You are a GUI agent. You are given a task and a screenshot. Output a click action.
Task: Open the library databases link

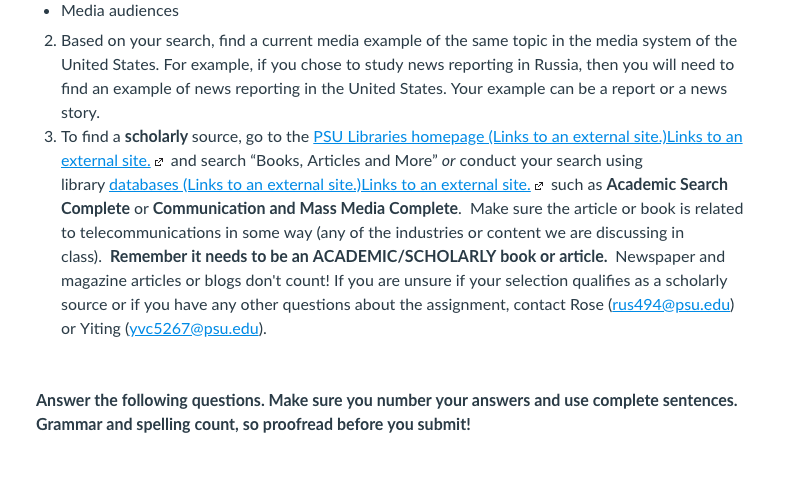click(x=319, y=185)
